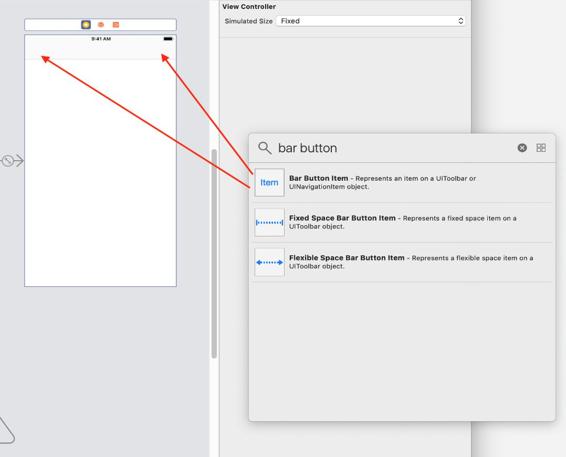Pick the Fixed Space dotted-line icon

pos(269,222)
